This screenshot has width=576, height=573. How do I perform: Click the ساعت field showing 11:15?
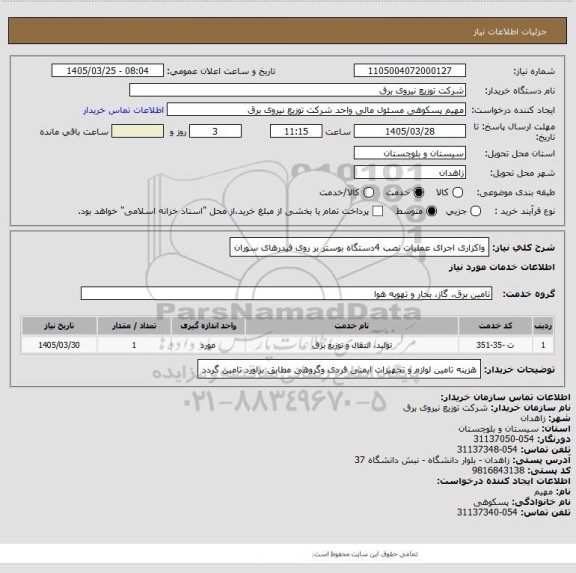coord(296,131)
